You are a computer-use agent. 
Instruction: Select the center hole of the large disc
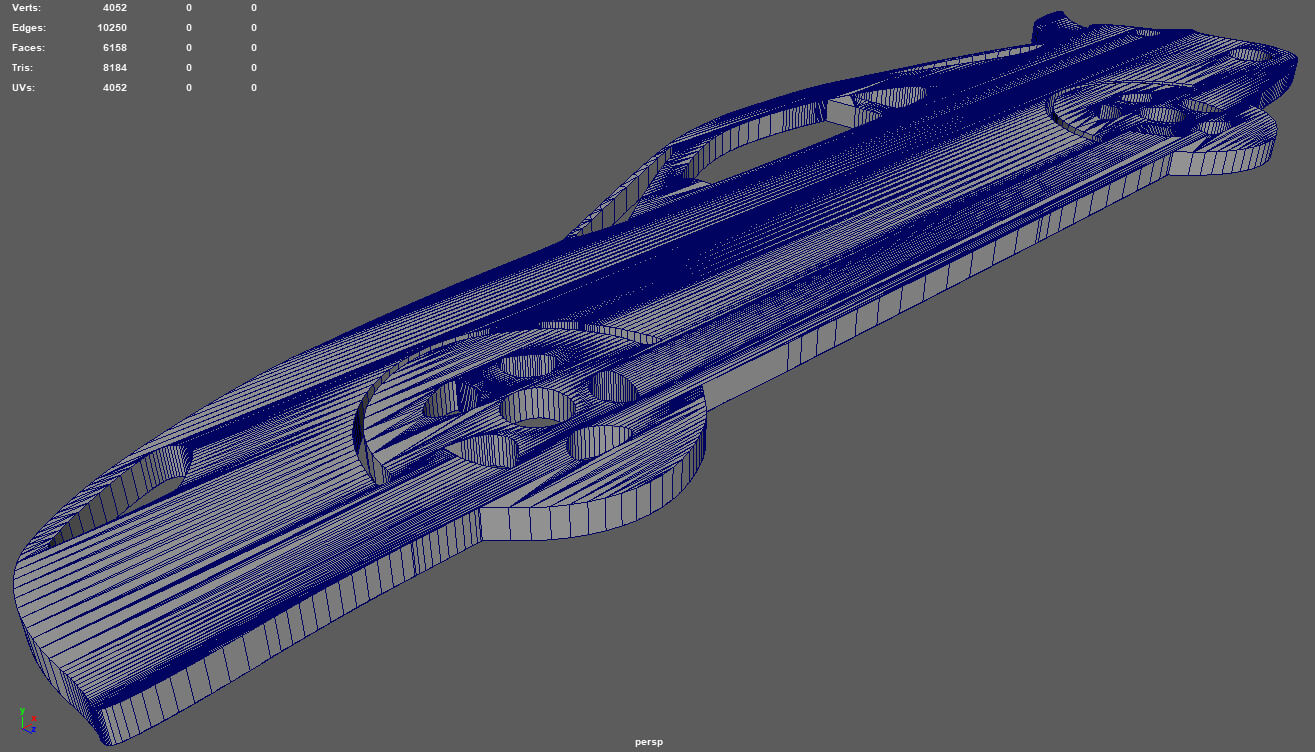(x=538, y=407)
